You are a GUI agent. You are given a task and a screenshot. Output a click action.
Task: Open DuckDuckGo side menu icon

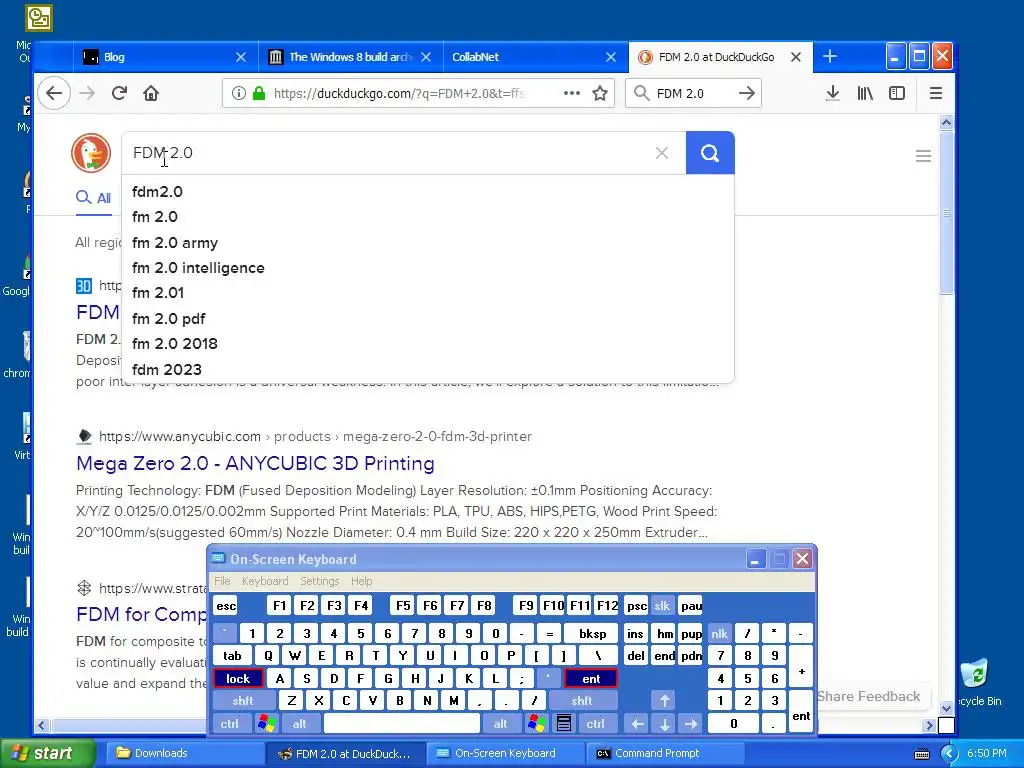923,156
